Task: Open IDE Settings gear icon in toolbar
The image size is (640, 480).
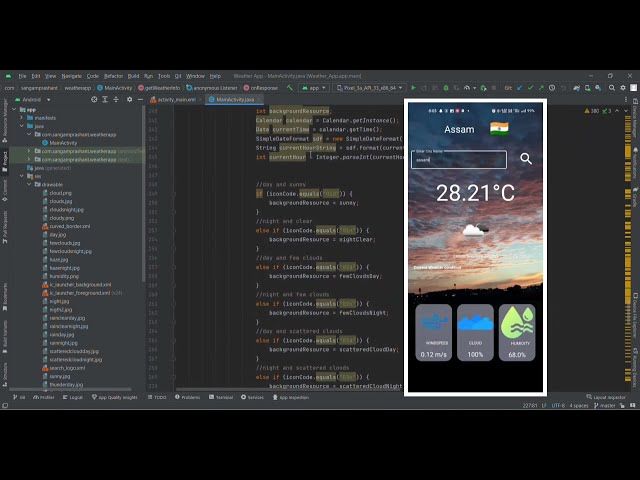Action: 623,88
